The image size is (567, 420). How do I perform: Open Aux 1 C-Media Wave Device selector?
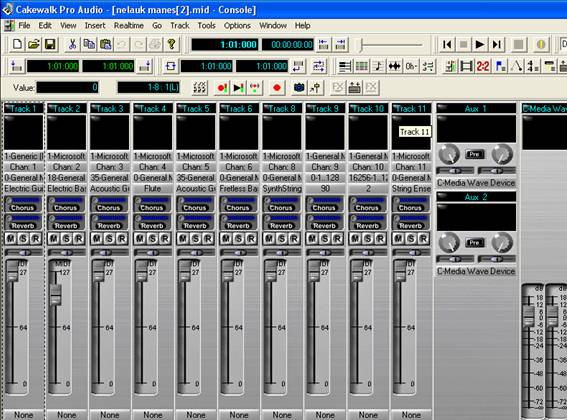476,183
